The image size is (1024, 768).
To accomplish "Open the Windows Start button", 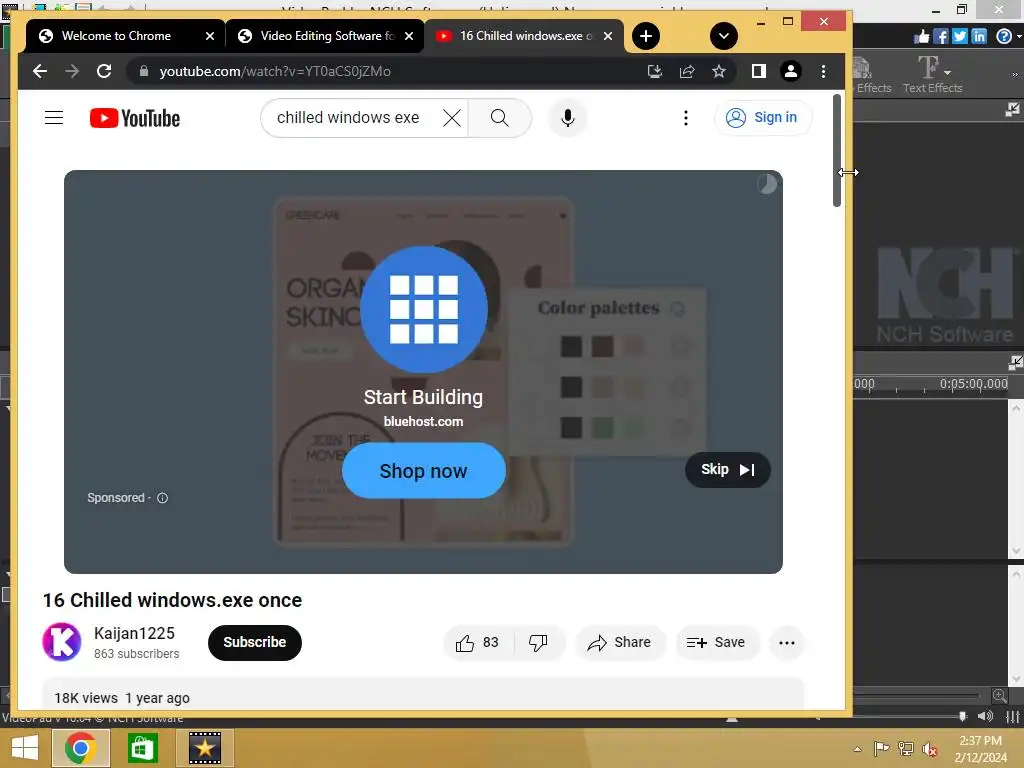I will point(25,748).
